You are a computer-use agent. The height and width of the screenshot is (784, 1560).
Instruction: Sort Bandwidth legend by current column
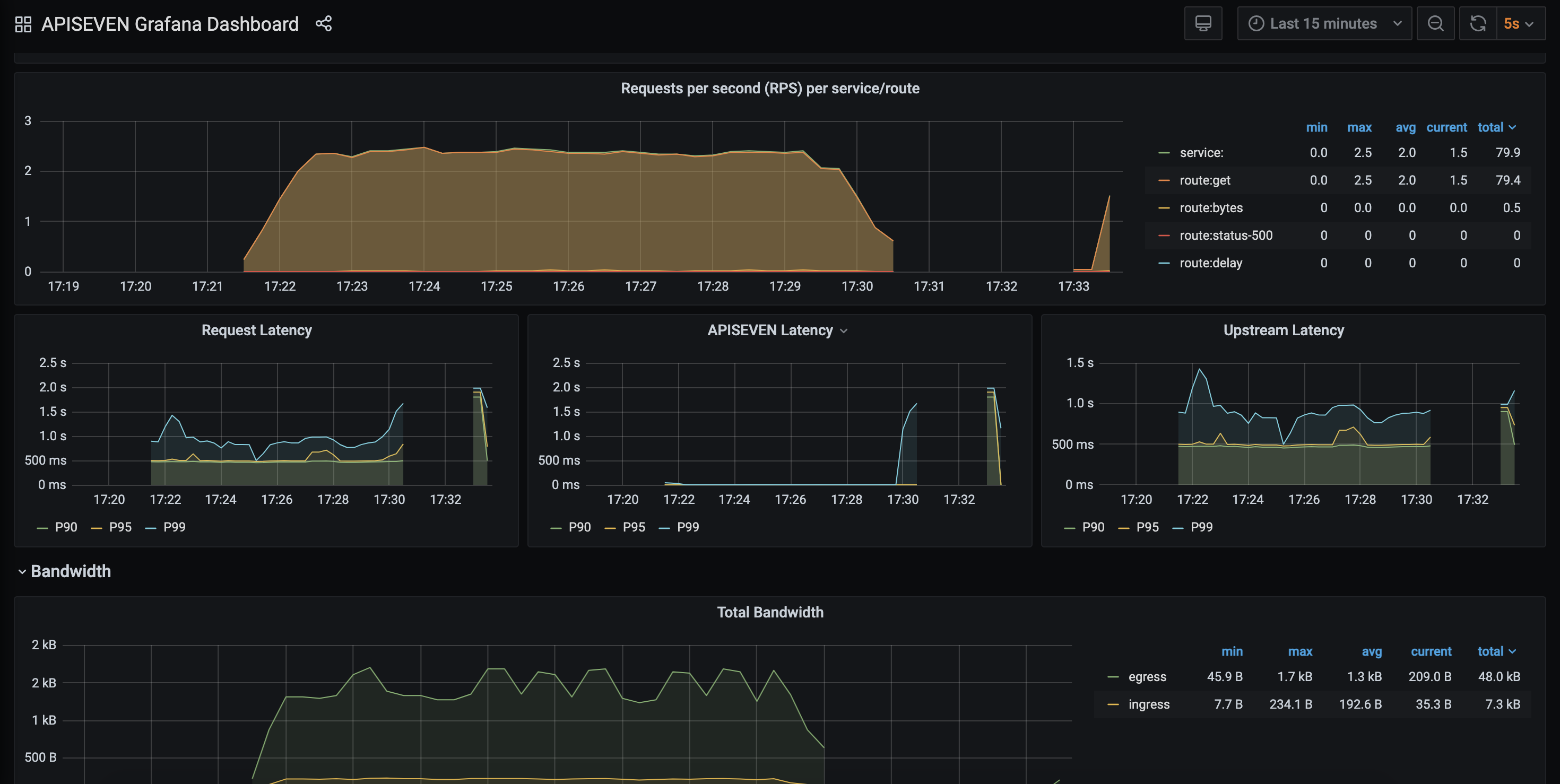1431,651
